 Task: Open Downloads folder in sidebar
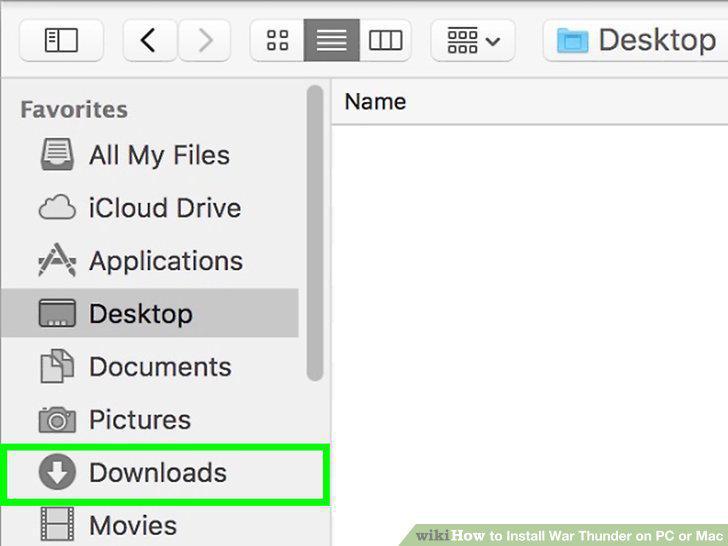click(x=158, y=473)
